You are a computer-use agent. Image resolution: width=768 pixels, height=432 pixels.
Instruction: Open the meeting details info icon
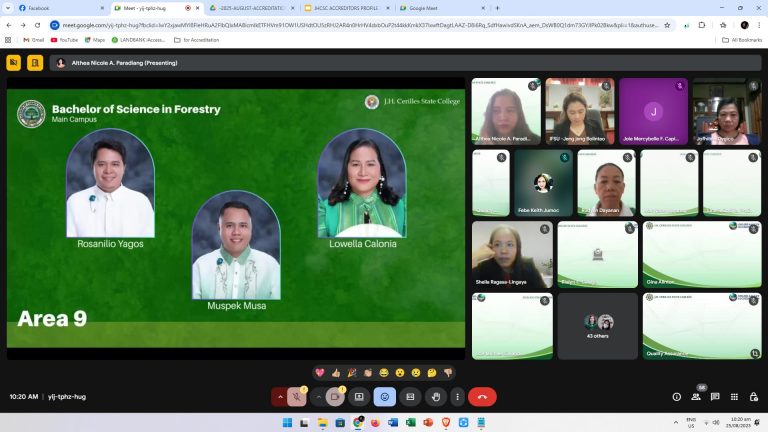pos(677,397)
